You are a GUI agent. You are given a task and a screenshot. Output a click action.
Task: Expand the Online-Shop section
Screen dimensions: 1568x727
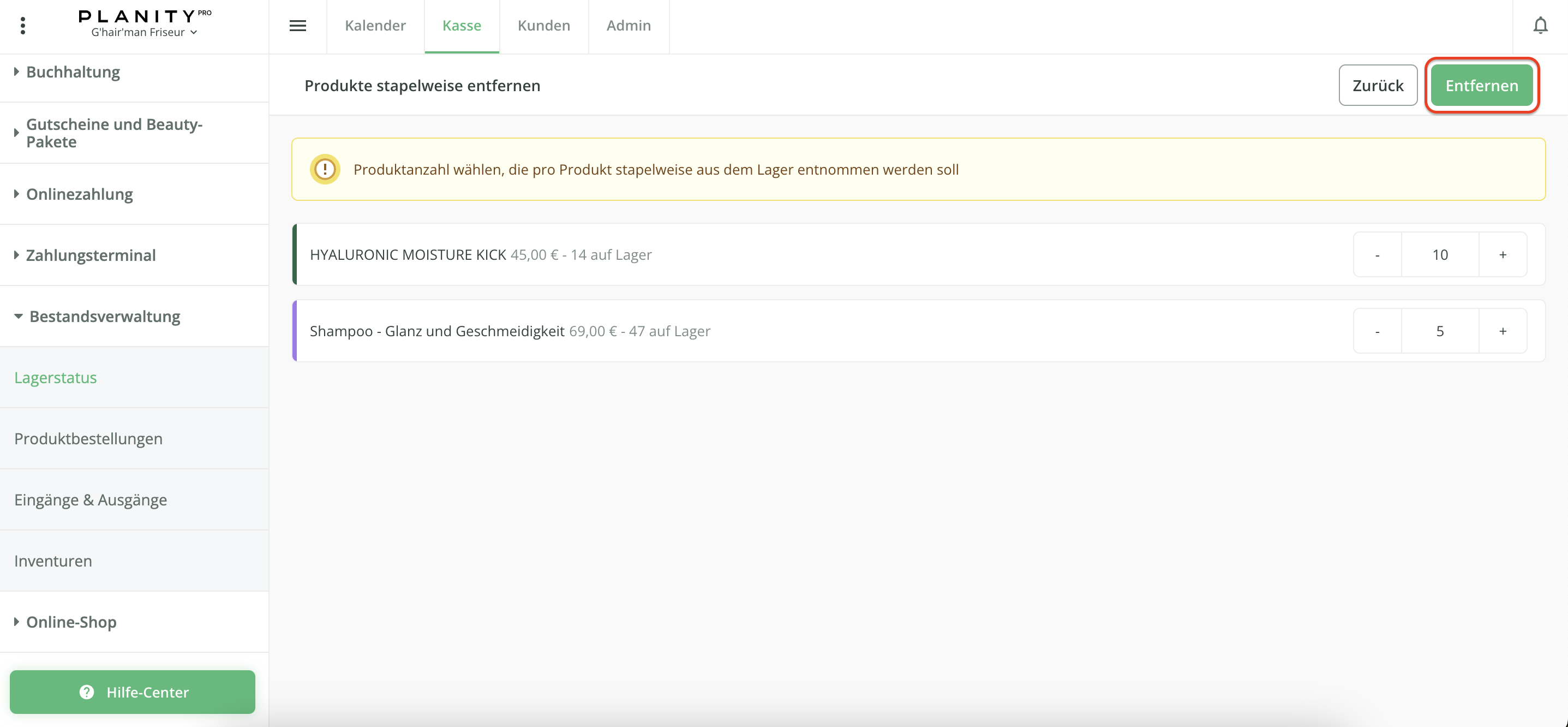click(x=71, y=622)
